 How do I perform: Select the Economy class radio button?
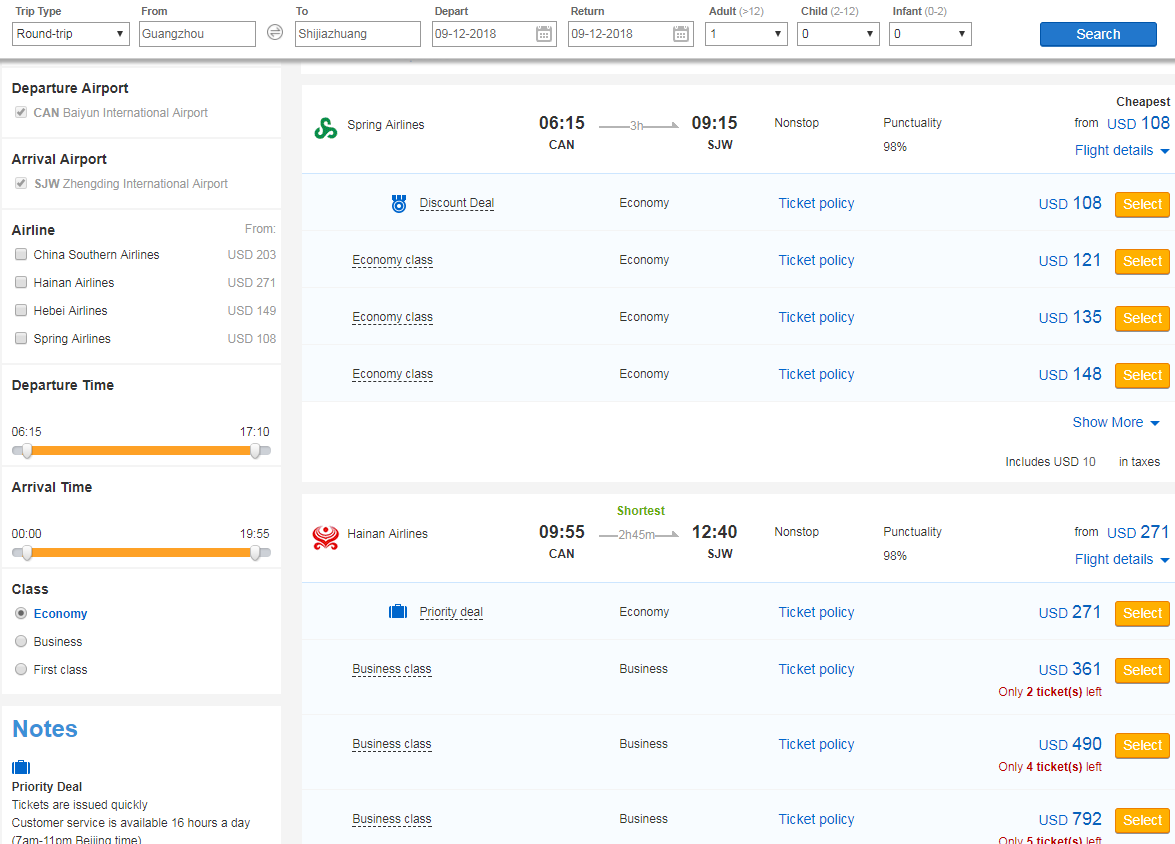pyautogui.click(x=21, y=613)
